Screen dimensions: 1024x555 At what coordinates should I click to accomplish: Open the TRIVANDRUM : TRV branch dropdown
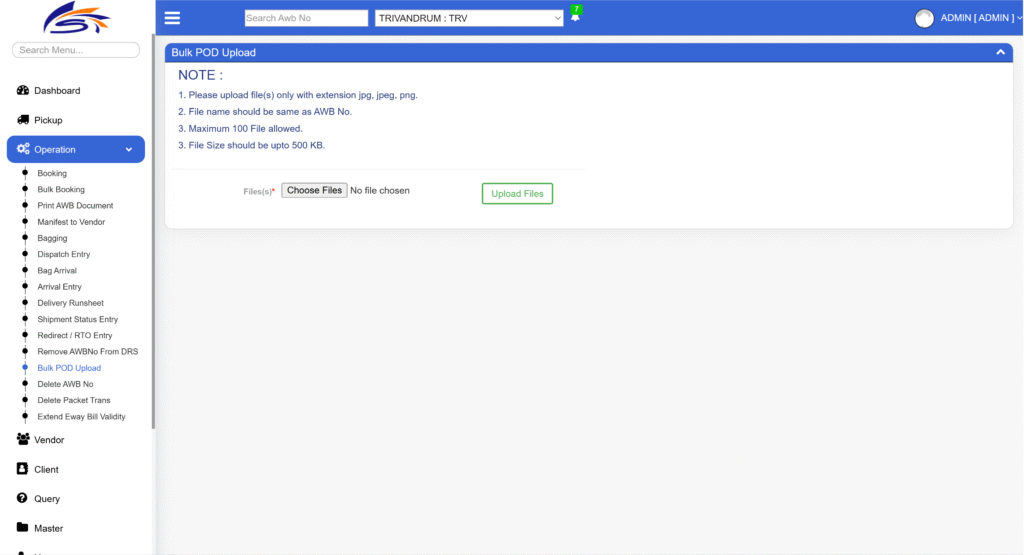click(x=469, y=18)
